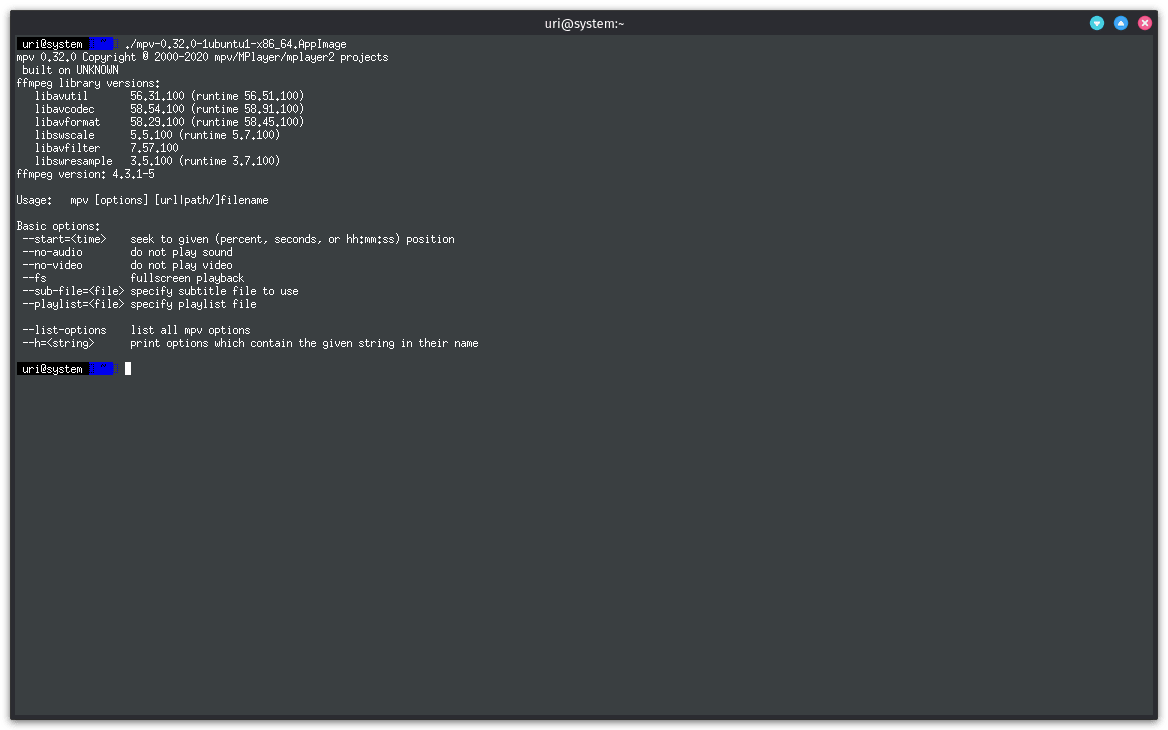The image size is (1168, 730).
Task: Click the "--playlist=<file>" option
Action: coord(73,305)
